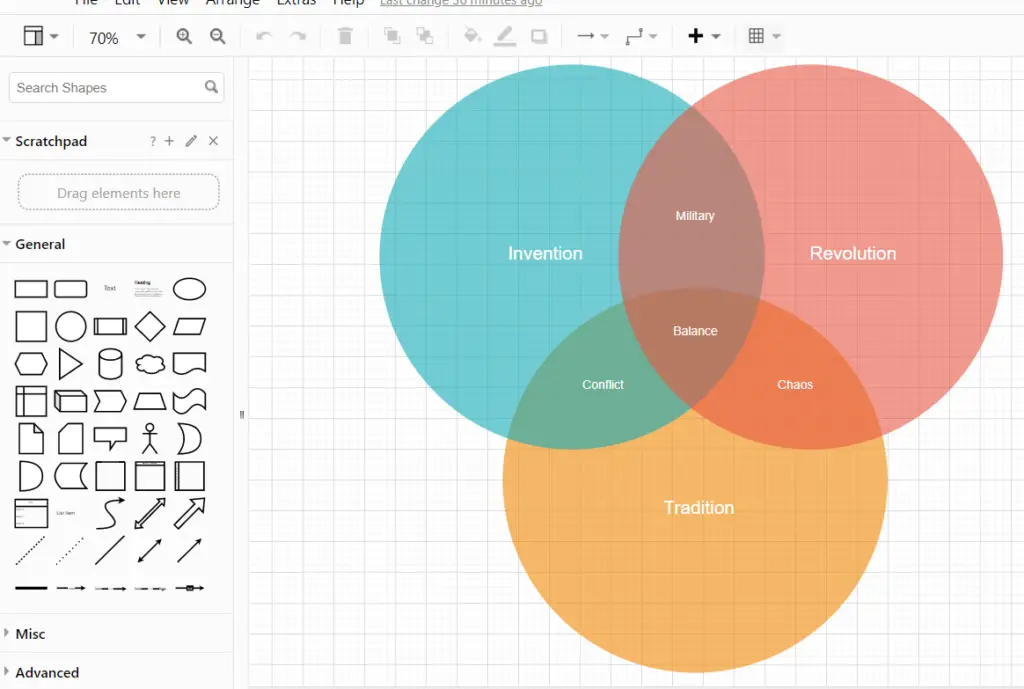The image size is (1024, 689).
Task: Click the redo arrow icon
Action: tap(298, 37)
